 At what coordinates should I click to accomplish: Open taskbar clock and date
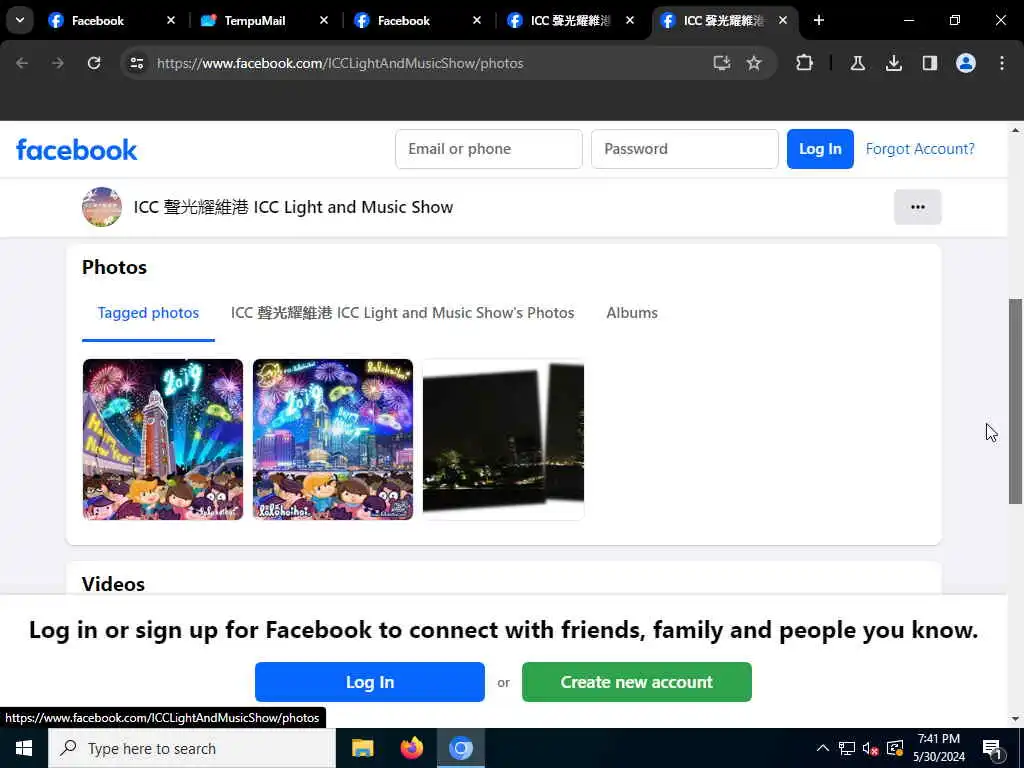939,748
